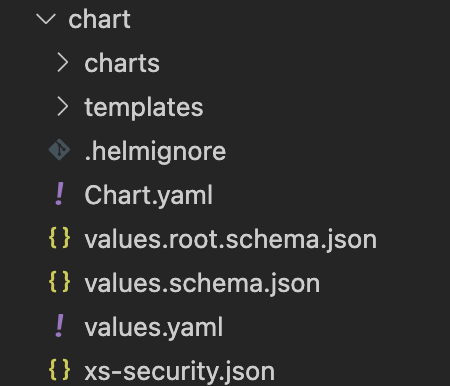Click empty space right of Chart.yaml row

click(x=330, y=195)
